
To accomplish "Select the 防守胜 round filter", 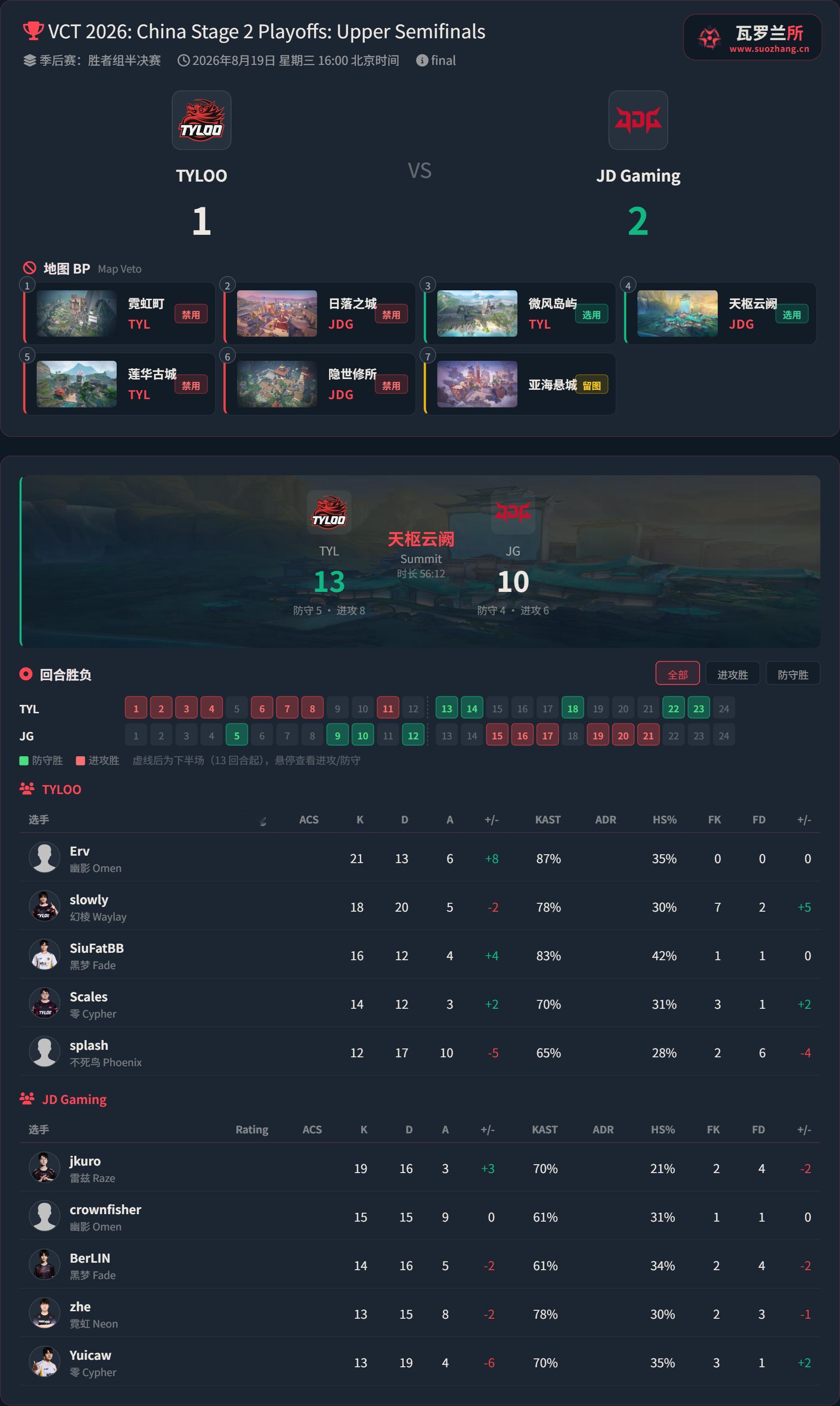I will [792, 674].
